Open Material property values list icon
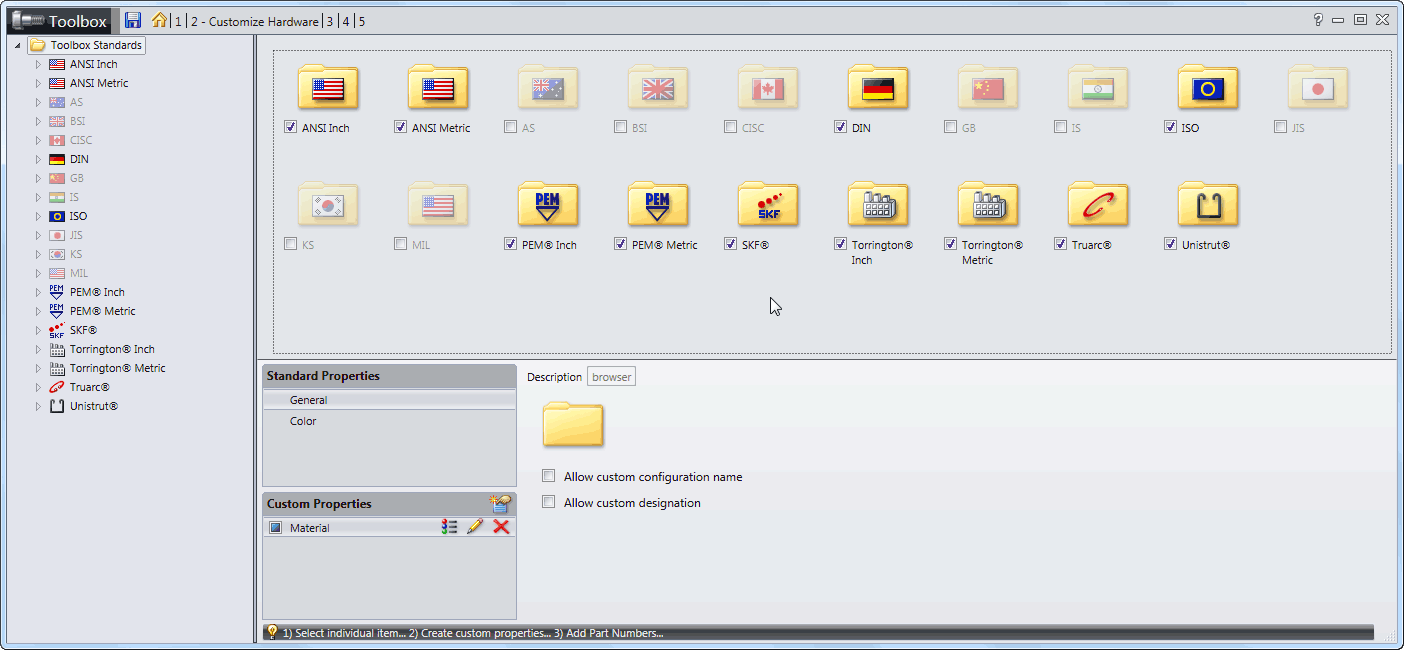The height and width of the screenshot is (650, 1404). (x=450, y=527)
